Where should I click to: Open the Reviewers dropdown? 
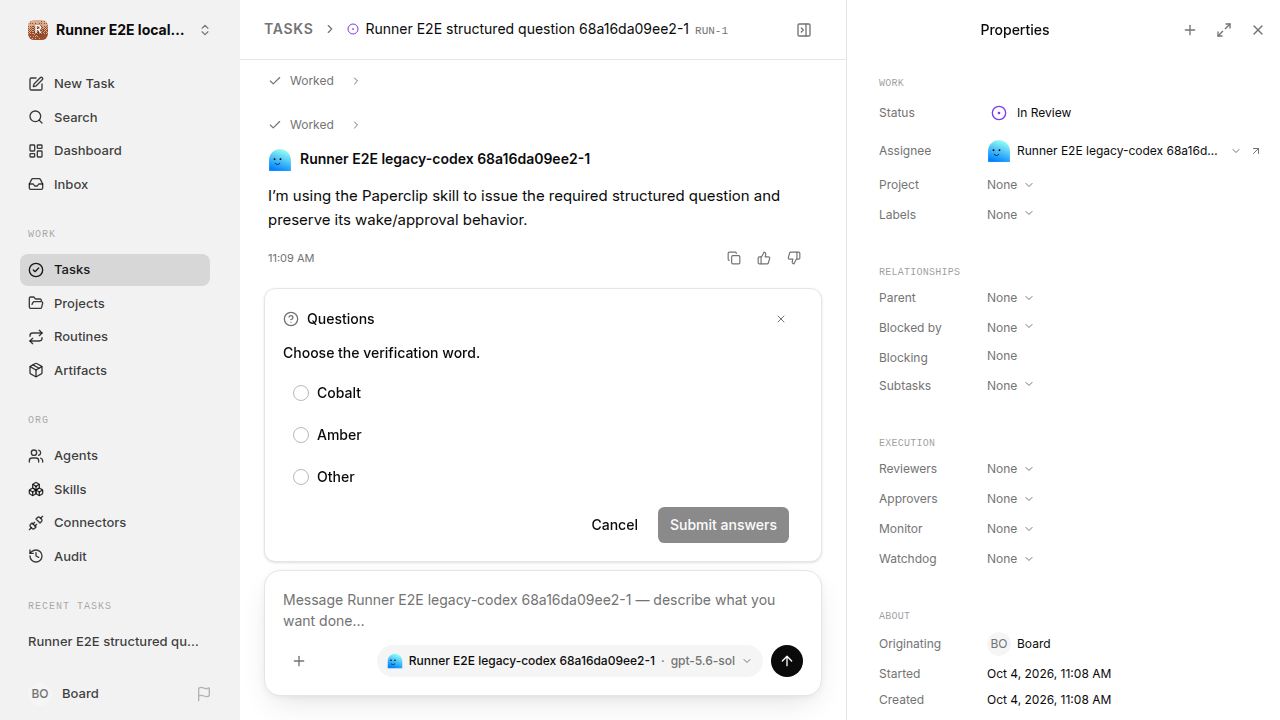1010,469
